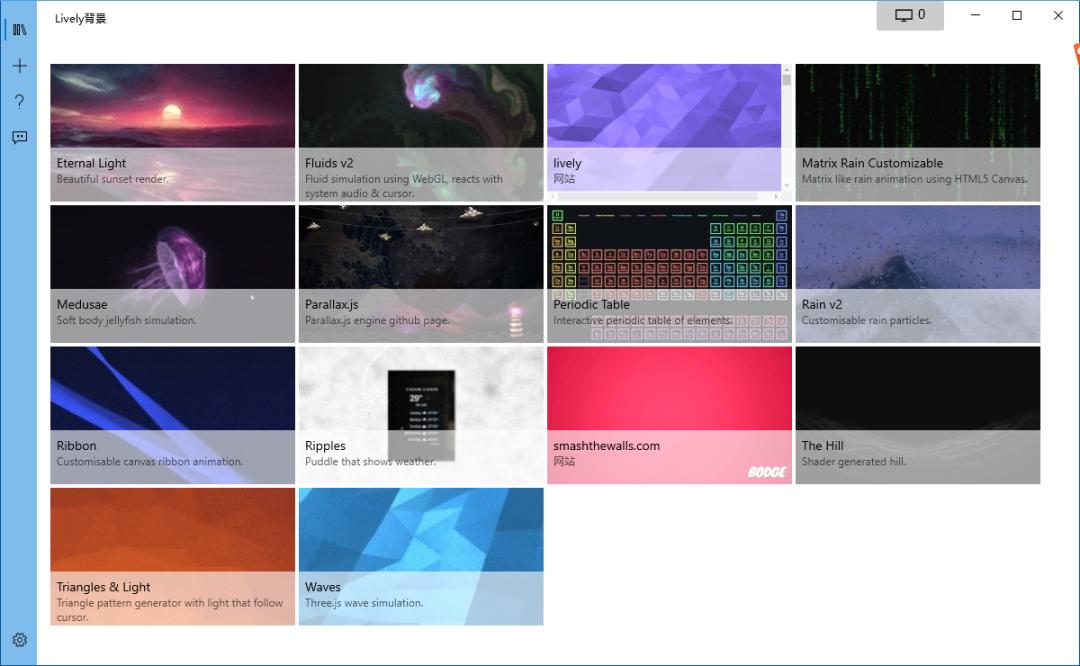Screen dimensions: 1080x666
Task: Open the Help question mark icon
Action: [x=19, y=102]
